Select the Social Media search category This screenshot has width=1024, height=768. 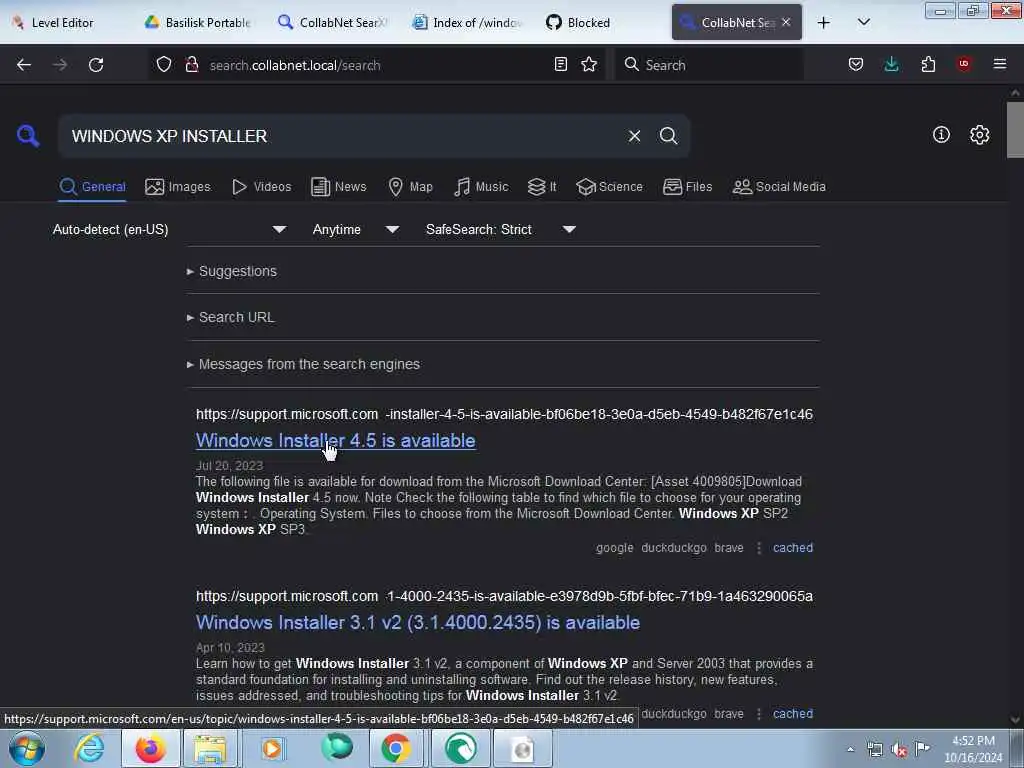[778, 187]
